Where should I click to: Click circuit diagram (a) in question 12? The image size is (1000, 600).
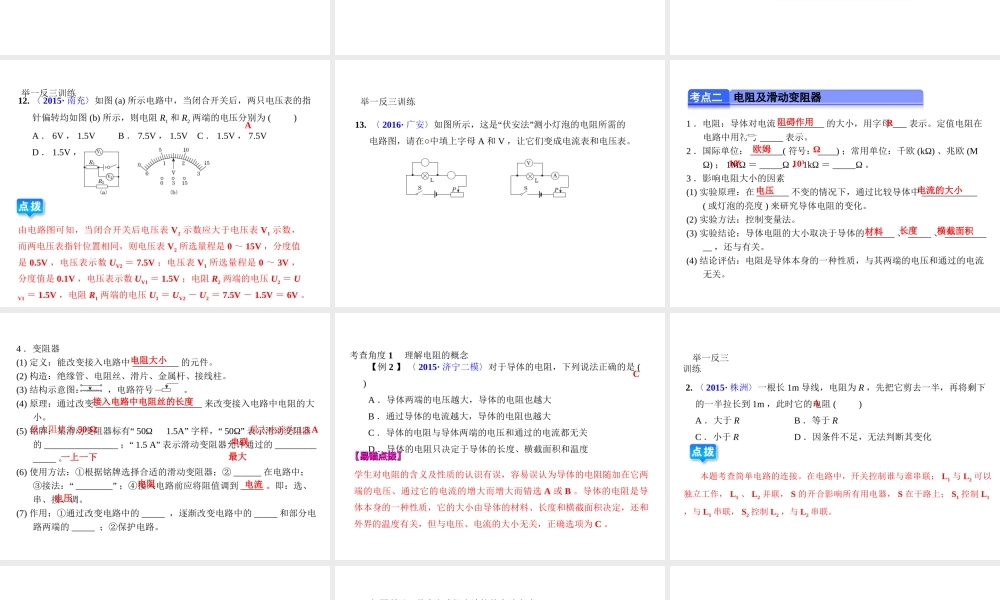pyautogui.click(x=102, y=170)
